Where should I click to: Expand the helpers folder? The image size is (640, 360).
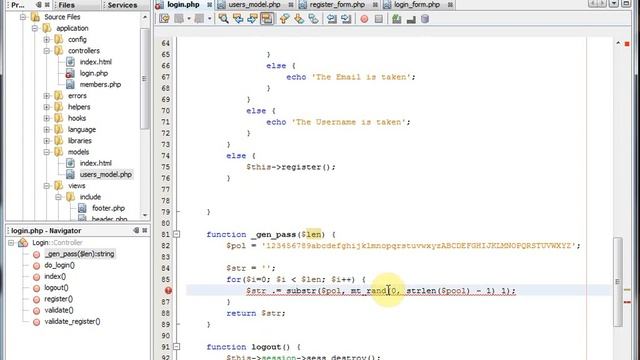(47, 107)
